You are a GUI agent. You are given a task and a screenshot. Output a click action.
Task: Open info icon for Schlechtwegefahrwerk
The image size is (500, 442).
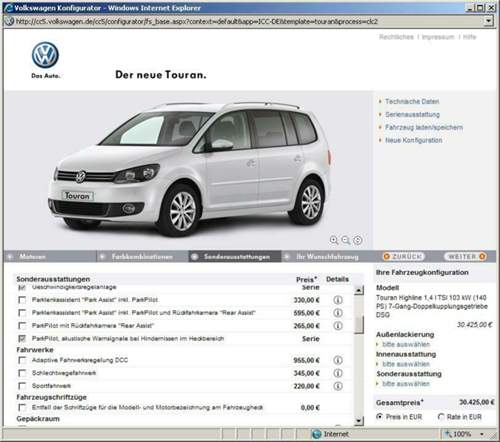(338, 373)
